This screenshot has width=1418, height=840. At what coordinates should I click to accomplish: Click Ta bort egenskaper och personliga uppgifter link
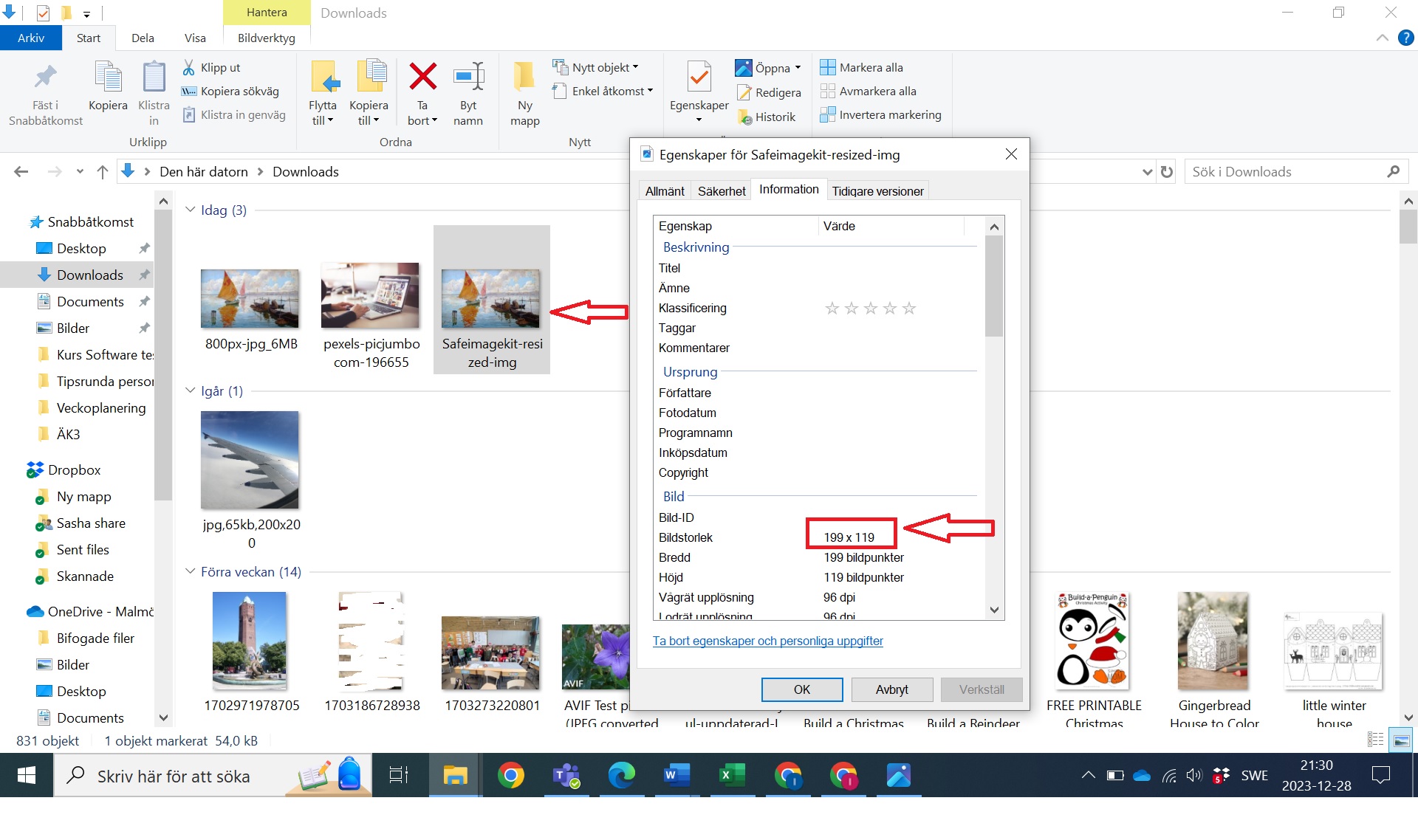[767, 641]
